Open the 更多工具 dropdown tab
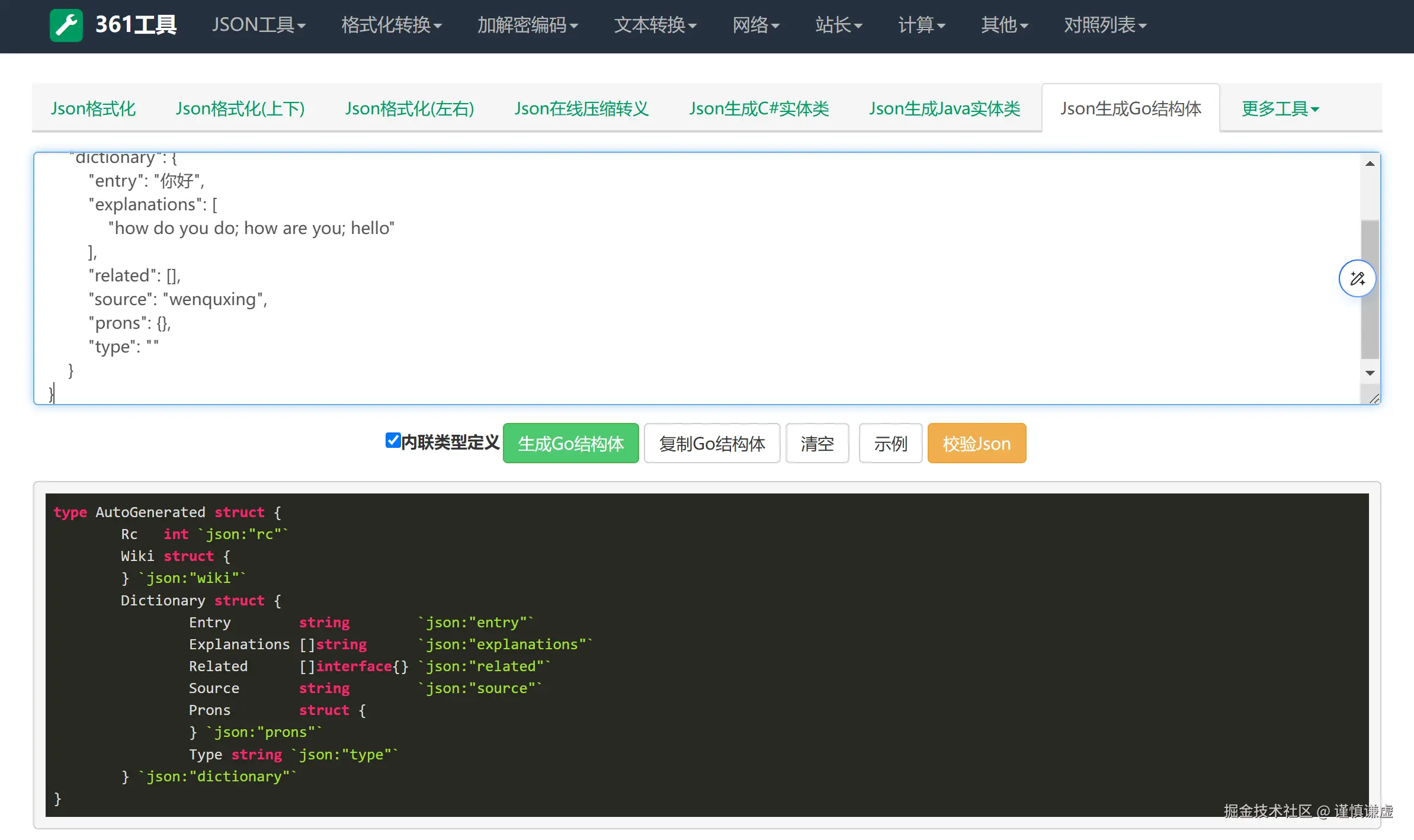 click(1280, 109)
